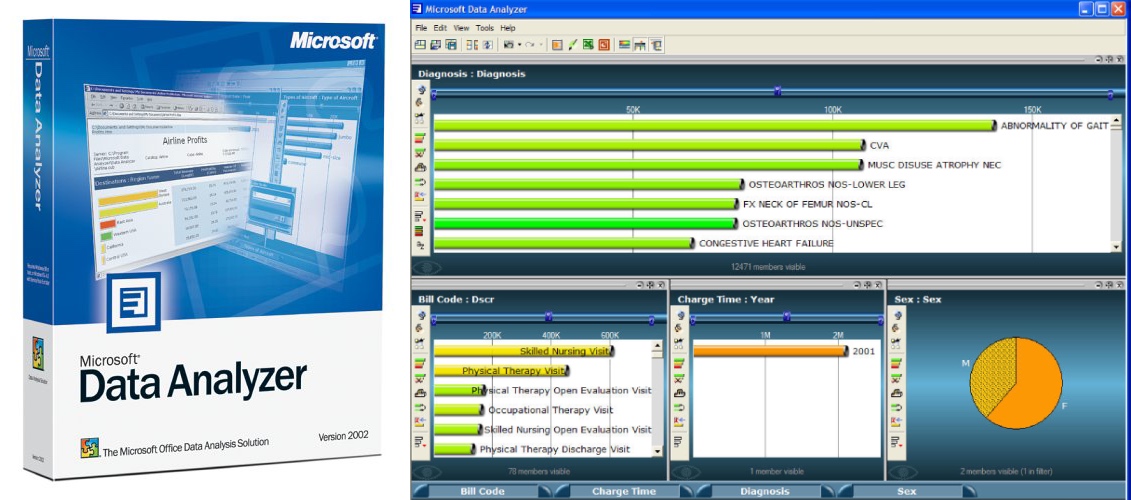Click the green loop-arrow icon in Bill Code pane
Viewport: 1131px width, 500px height.
(420, 408)
